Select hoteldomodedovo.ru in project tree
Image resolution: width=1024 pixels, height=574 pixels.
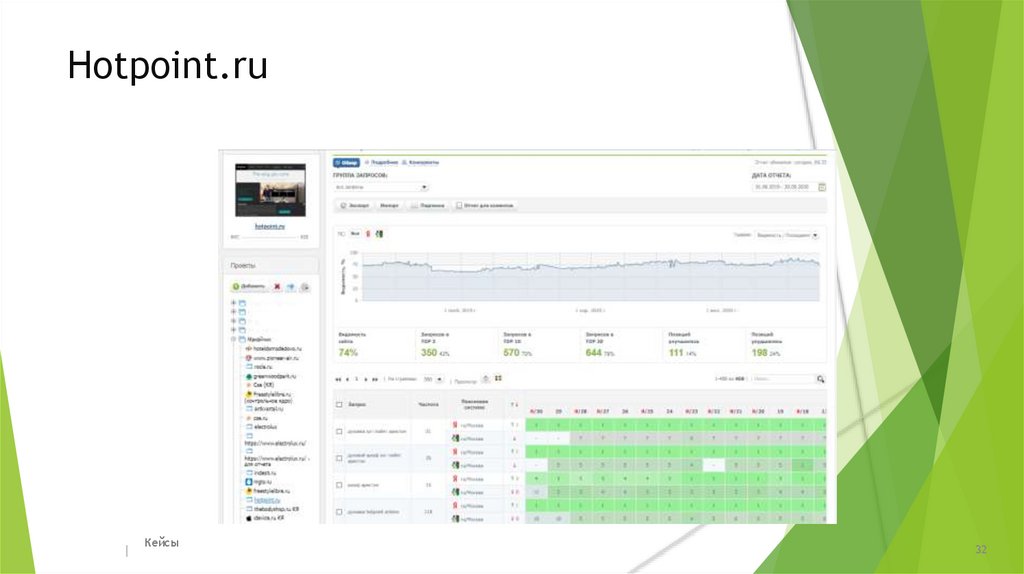[277, 349]
